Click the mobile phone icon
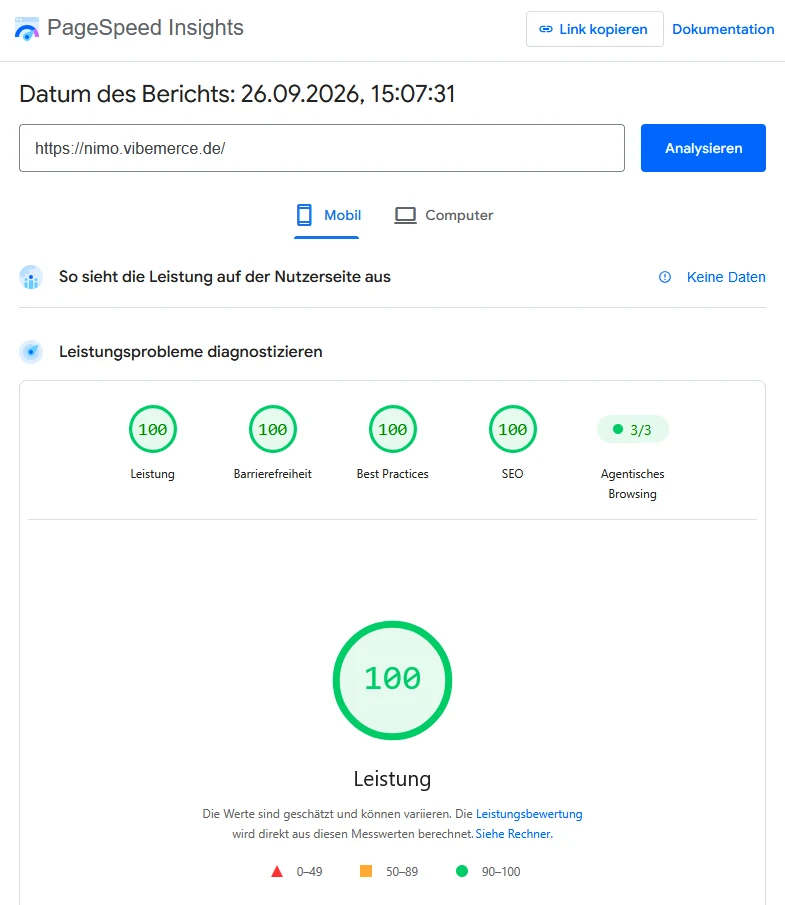The width and height of the screenshot is (785, 905). (x=304, y=215)
